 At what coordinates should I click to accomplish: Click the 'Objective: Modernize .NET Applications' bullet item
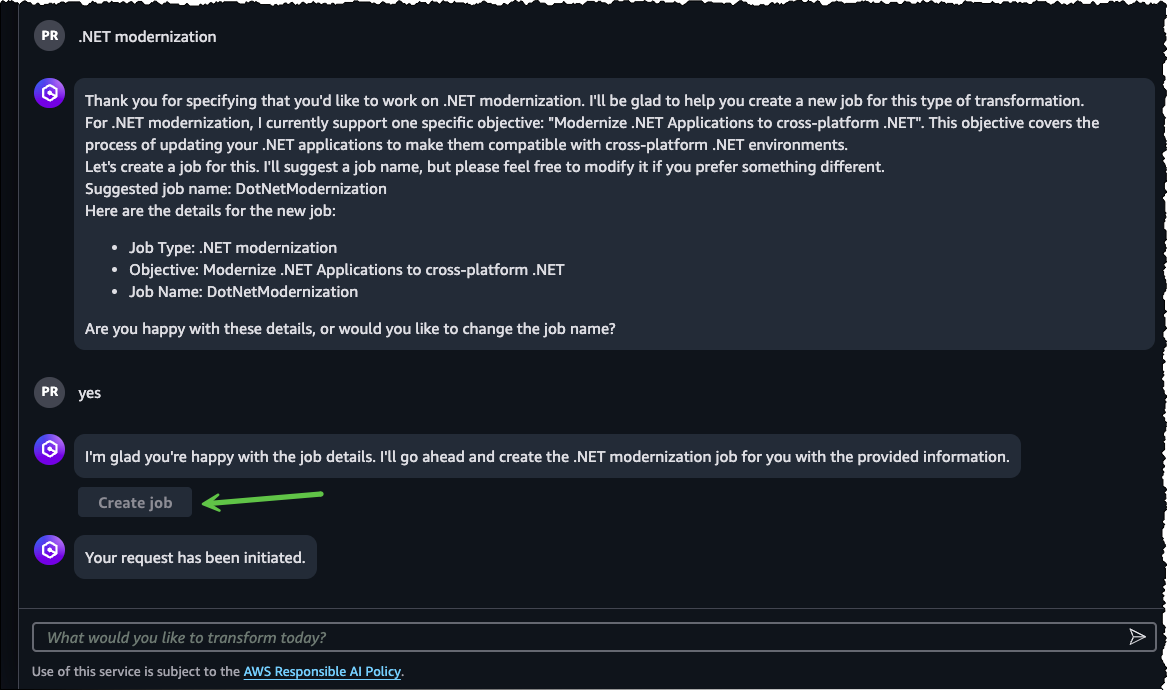click(347, 269)
